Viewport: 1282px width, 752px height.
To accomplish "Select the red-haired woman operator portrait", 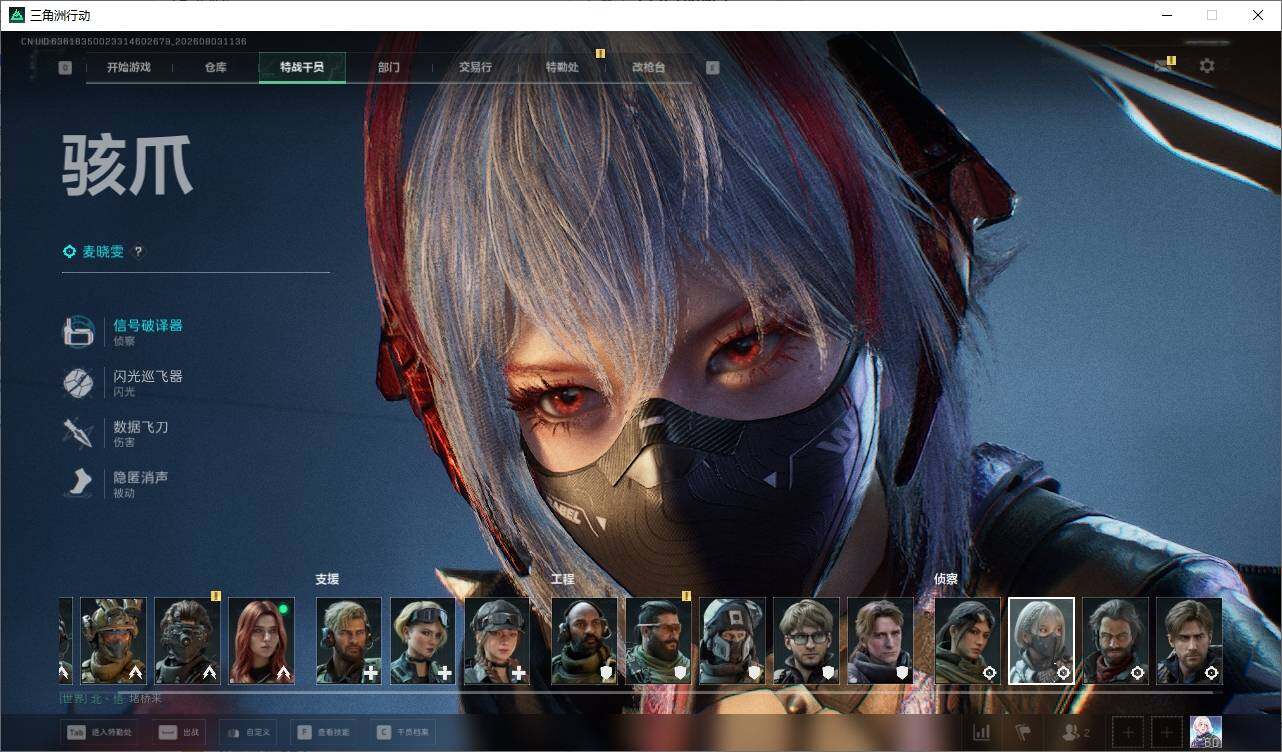I will pyautogui.click(x=261, y=641).
